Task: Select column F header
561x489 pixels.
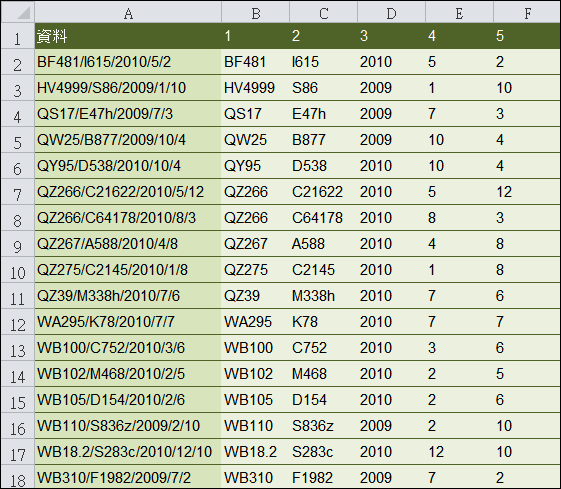Action: (x=527, y=12)
